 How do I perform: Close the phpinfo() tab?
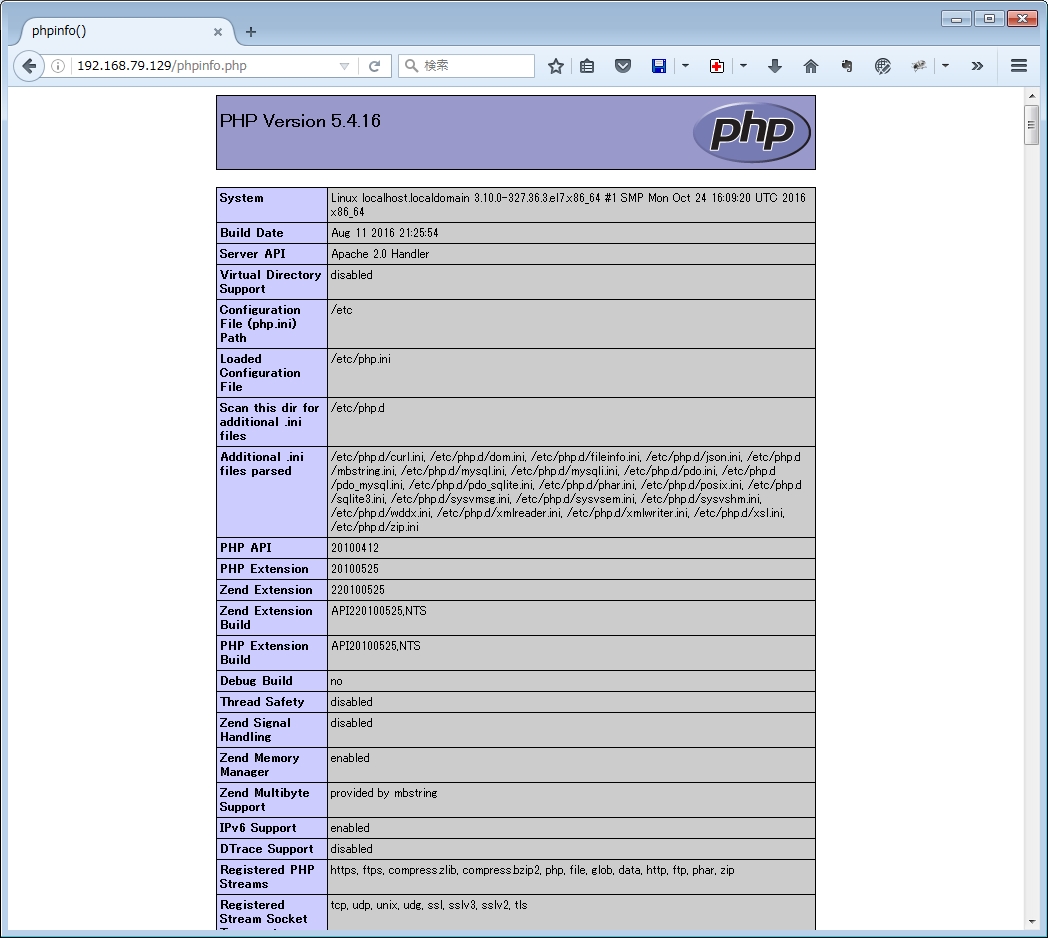click(218, 32)
